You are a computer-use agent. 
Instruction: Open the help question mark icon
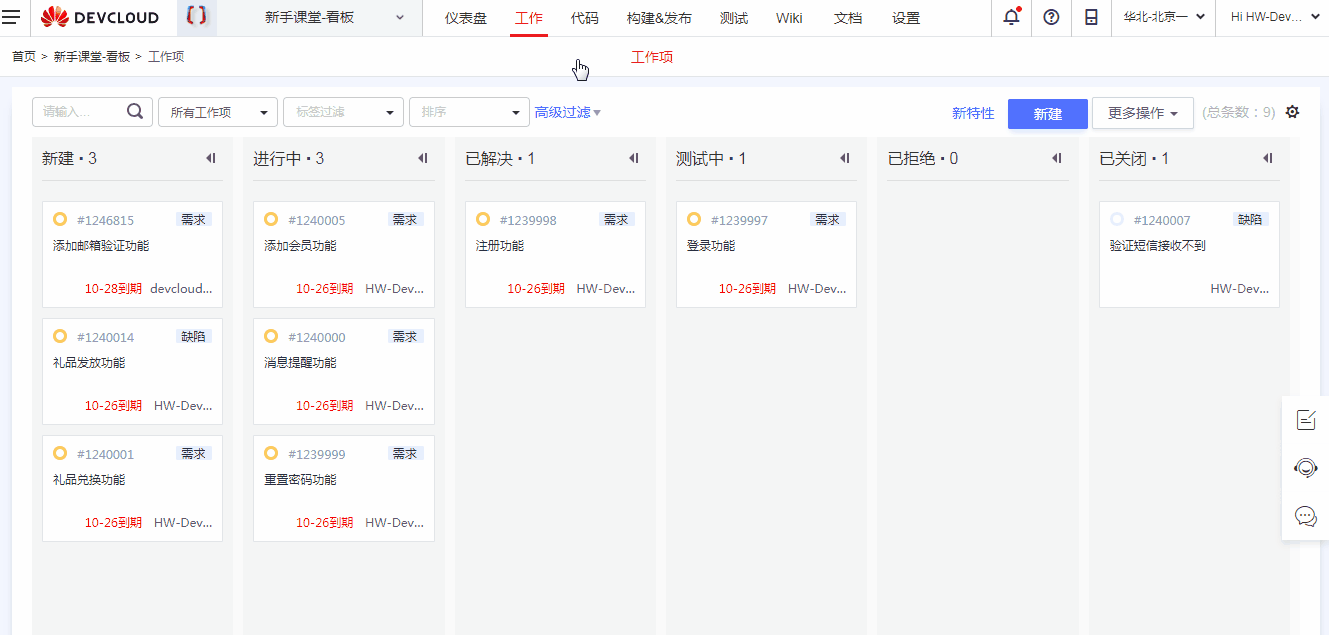(1050, 17)
